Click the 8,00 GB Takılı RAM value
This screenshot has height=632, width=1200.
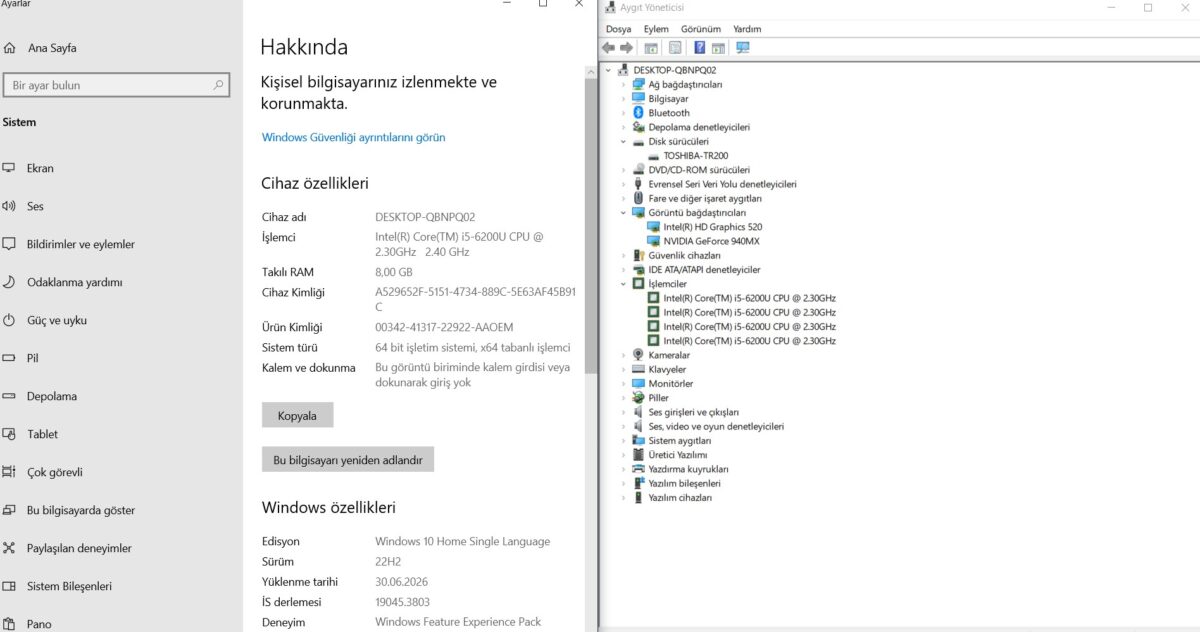coord(394,272)
